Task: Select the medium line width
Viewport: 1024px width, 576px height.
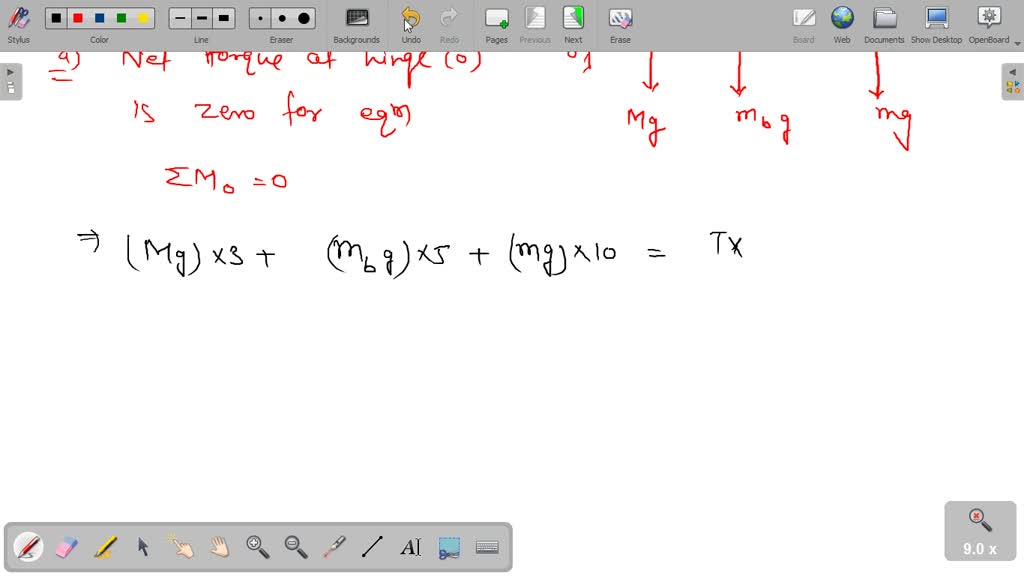Action: [x=201, y=17]
